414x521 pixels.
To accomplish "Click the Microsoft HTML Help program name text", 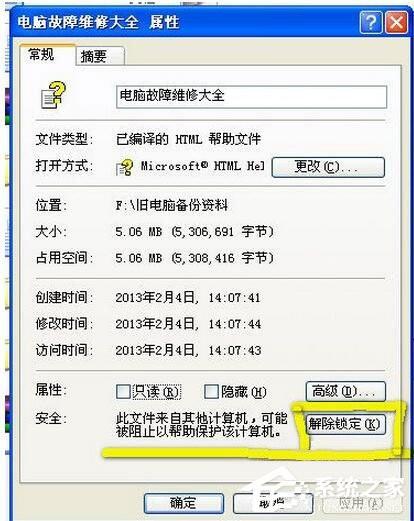I will [x=202, y=166].
